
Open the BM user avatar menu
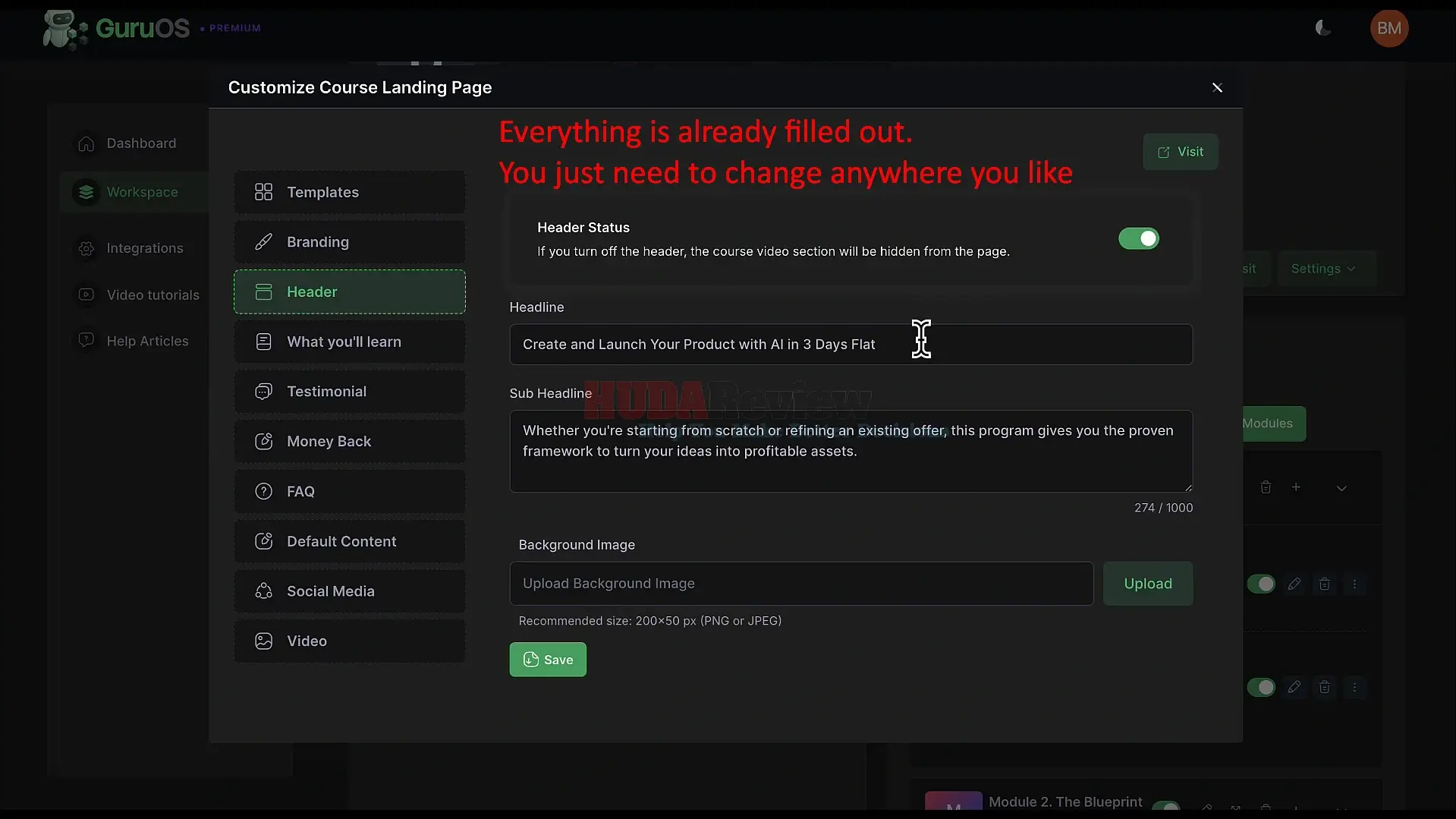[1388, 29]
